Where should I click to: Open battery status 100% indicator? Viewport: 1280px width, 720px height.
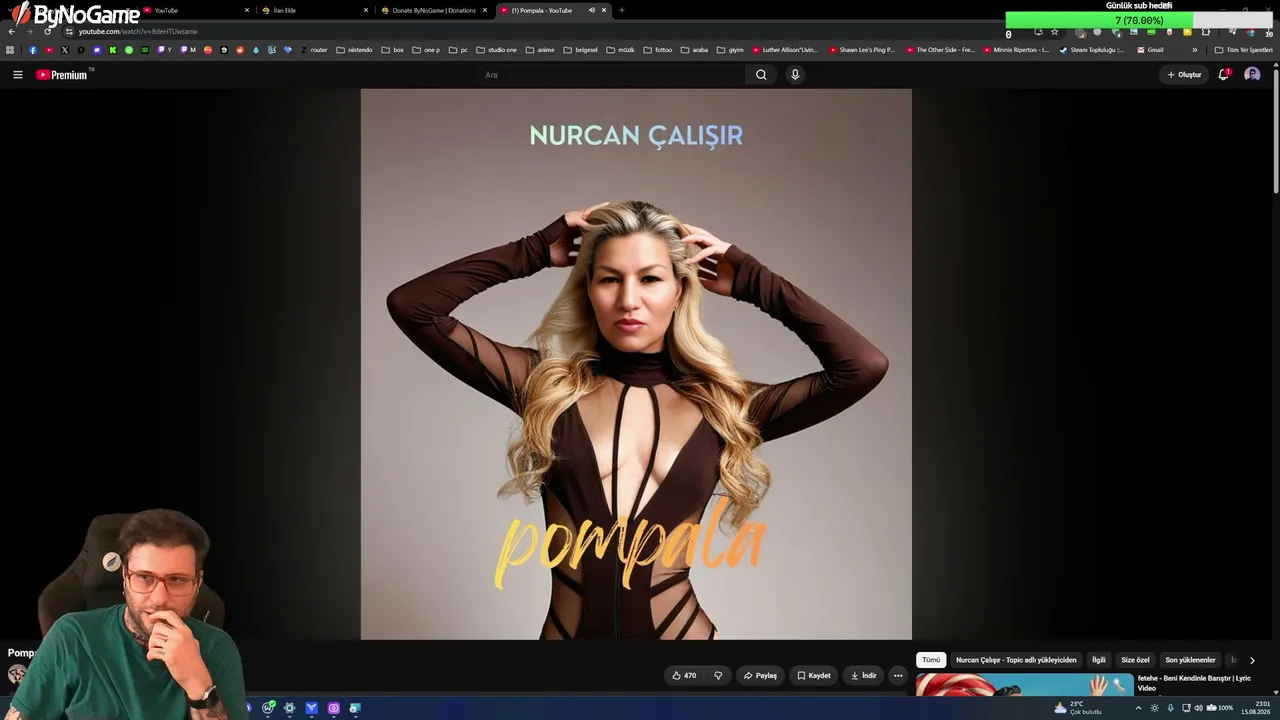[x=1221, y=708]
